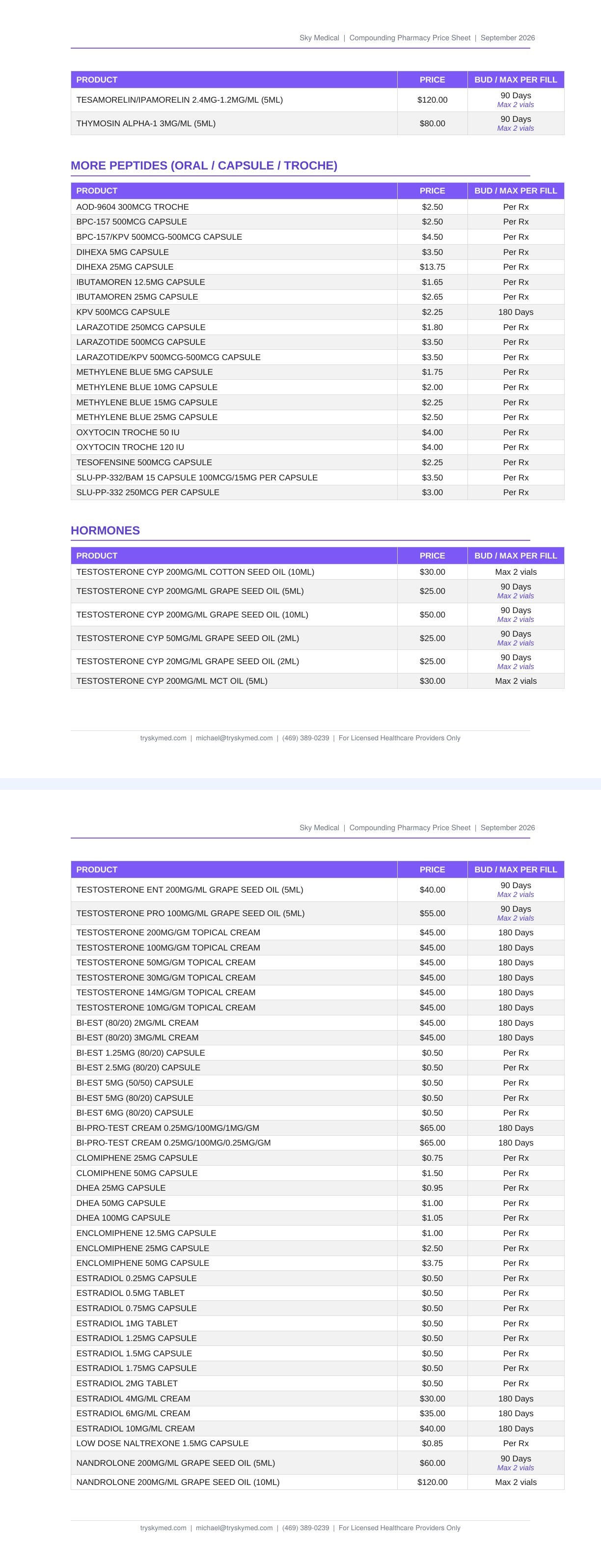Select SLU-PP-332/BAM 15 CAPSULE product text
The image size is (601, 1568).
point(197,478)
